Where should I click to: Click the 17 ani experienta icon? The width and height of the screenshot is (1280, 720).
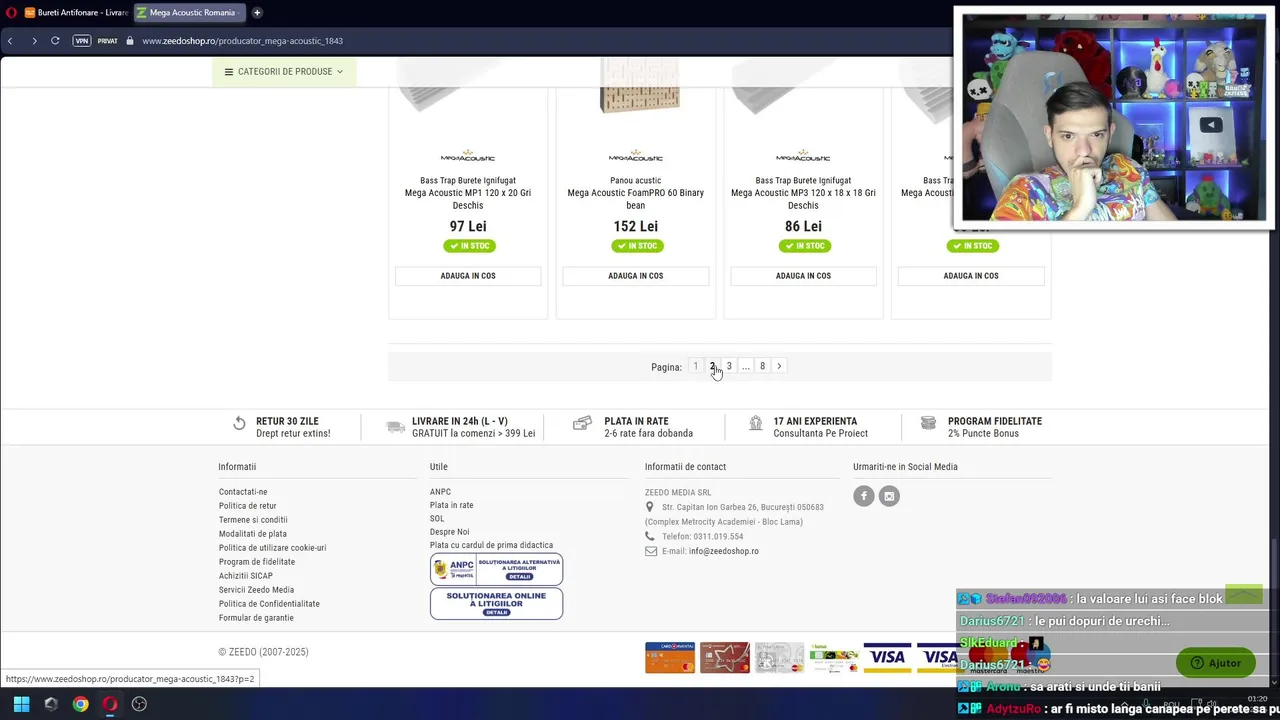[756, 424]
